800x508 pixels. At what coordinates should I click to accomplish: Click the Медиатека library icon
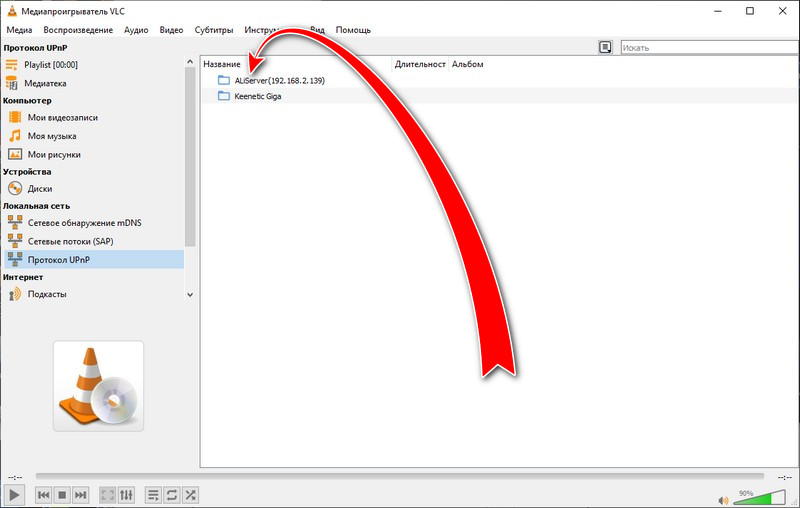click(x=11, y=83)
